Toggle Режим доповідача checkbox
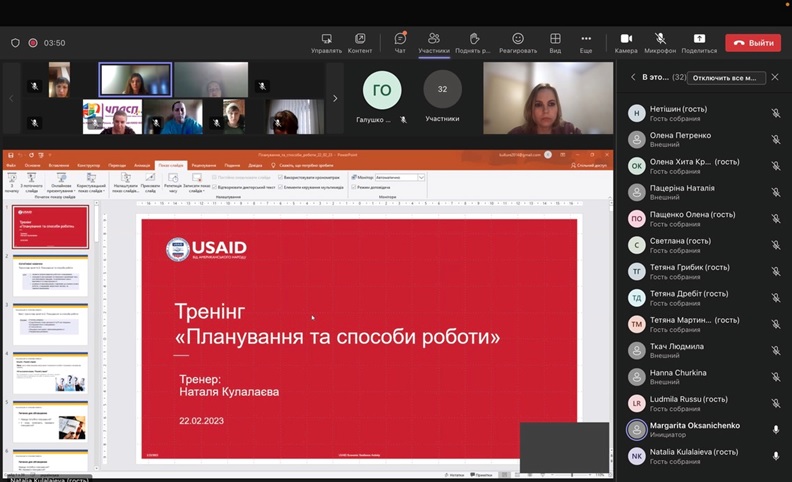The width and height of the screenshot is (792, 482). pyautogui.click(x=354, y=187)
